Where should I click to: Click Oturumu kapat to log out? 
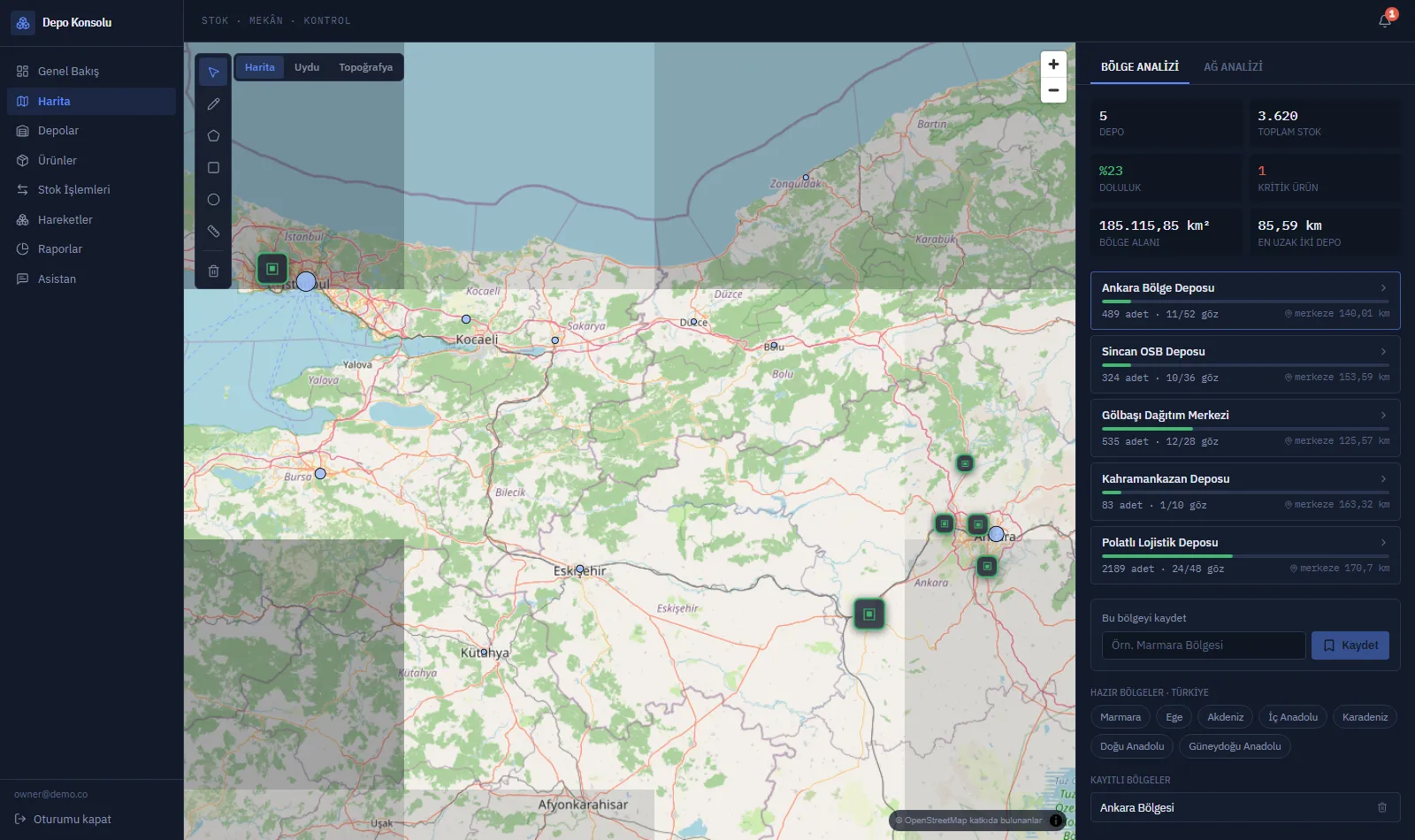click(x=63, y=819)
